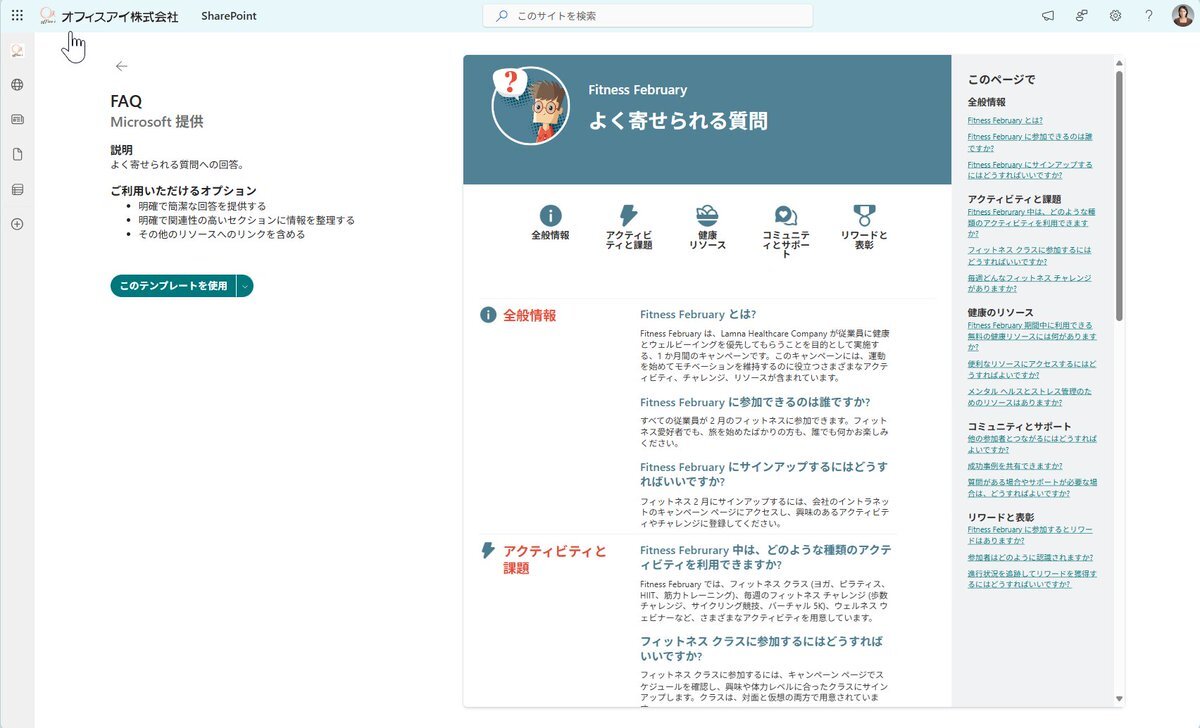
Task: Click the 健康のリソース heading in sidebar
Action: [x=1001, y=313]
